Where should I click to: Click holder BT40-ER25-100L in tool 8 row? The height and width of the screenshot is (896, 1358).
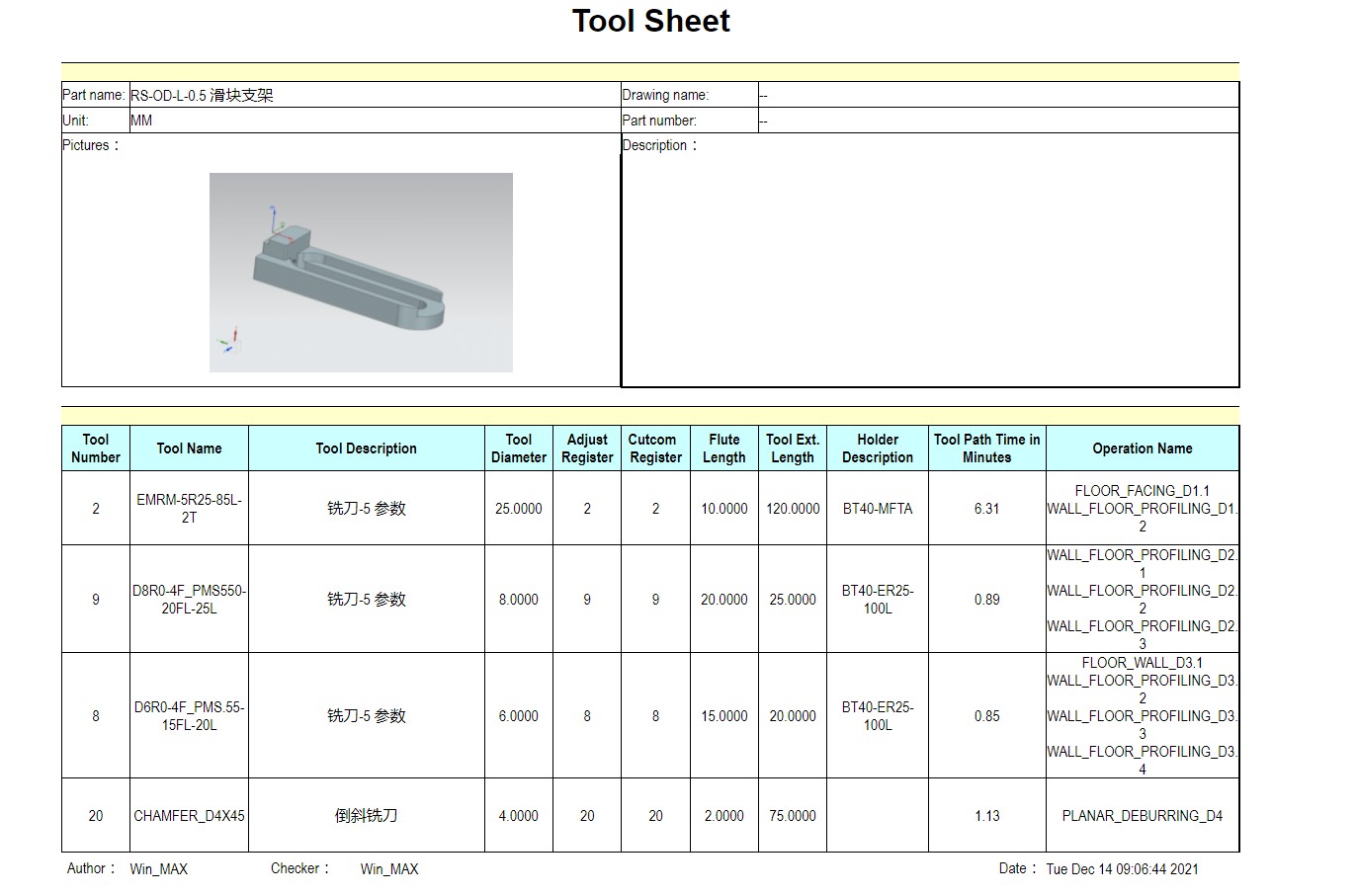(x=878, y=716)
